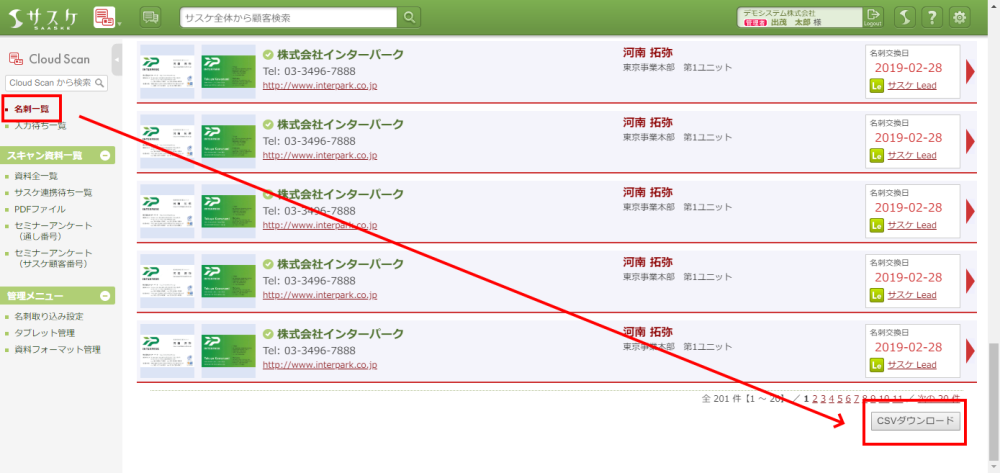1000x473 pixels.
Task: Open PDFファイル in the sidebar
Action: point(40,209)
